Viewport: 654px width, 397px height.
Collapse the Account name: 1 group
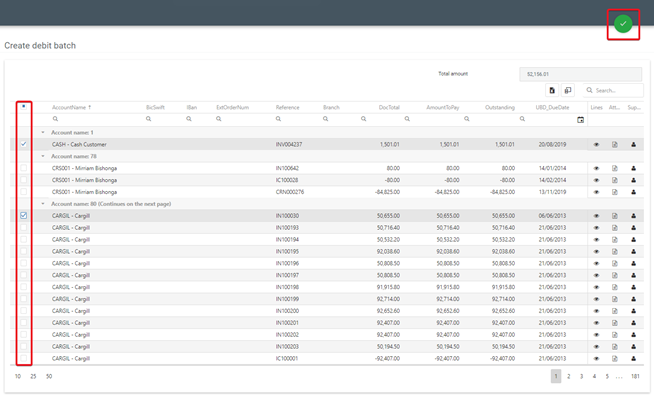click(43, 132)
